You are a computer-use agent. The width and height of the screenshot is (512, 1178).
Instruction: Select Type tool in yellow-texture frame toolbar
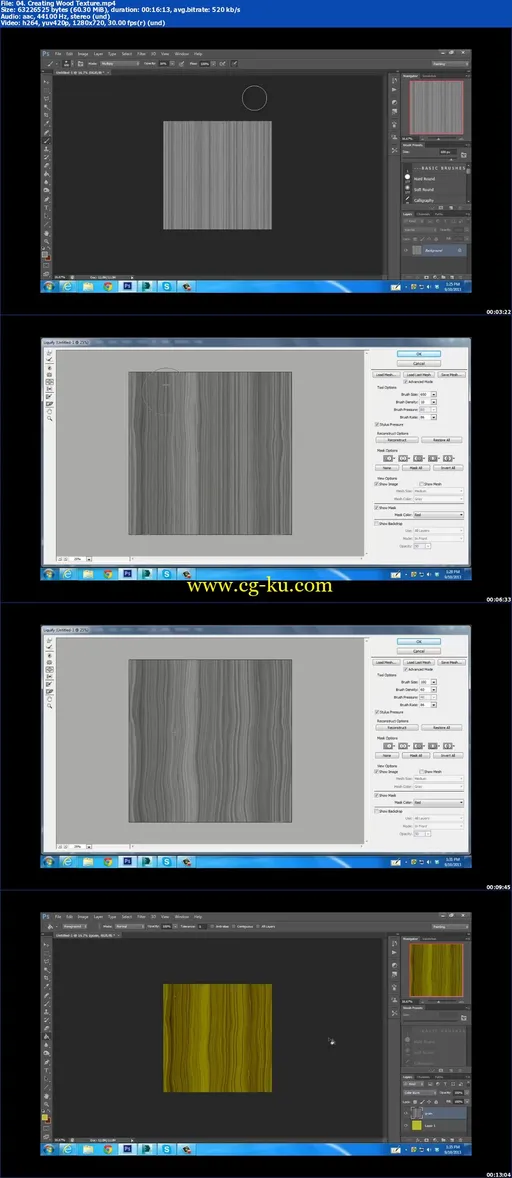pos(46,1071)
